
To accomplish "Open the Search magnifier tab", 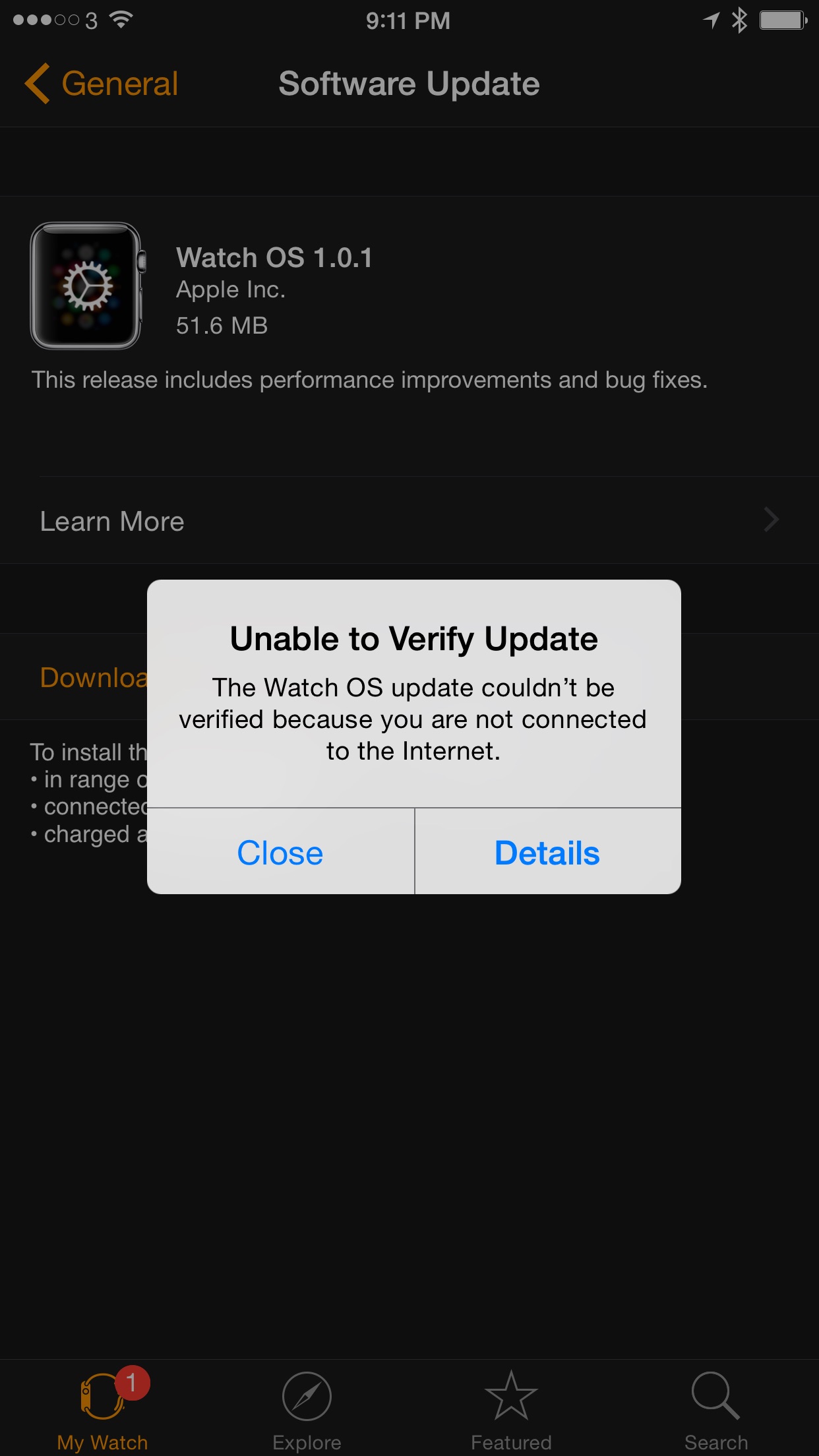I will [715, 1395].
